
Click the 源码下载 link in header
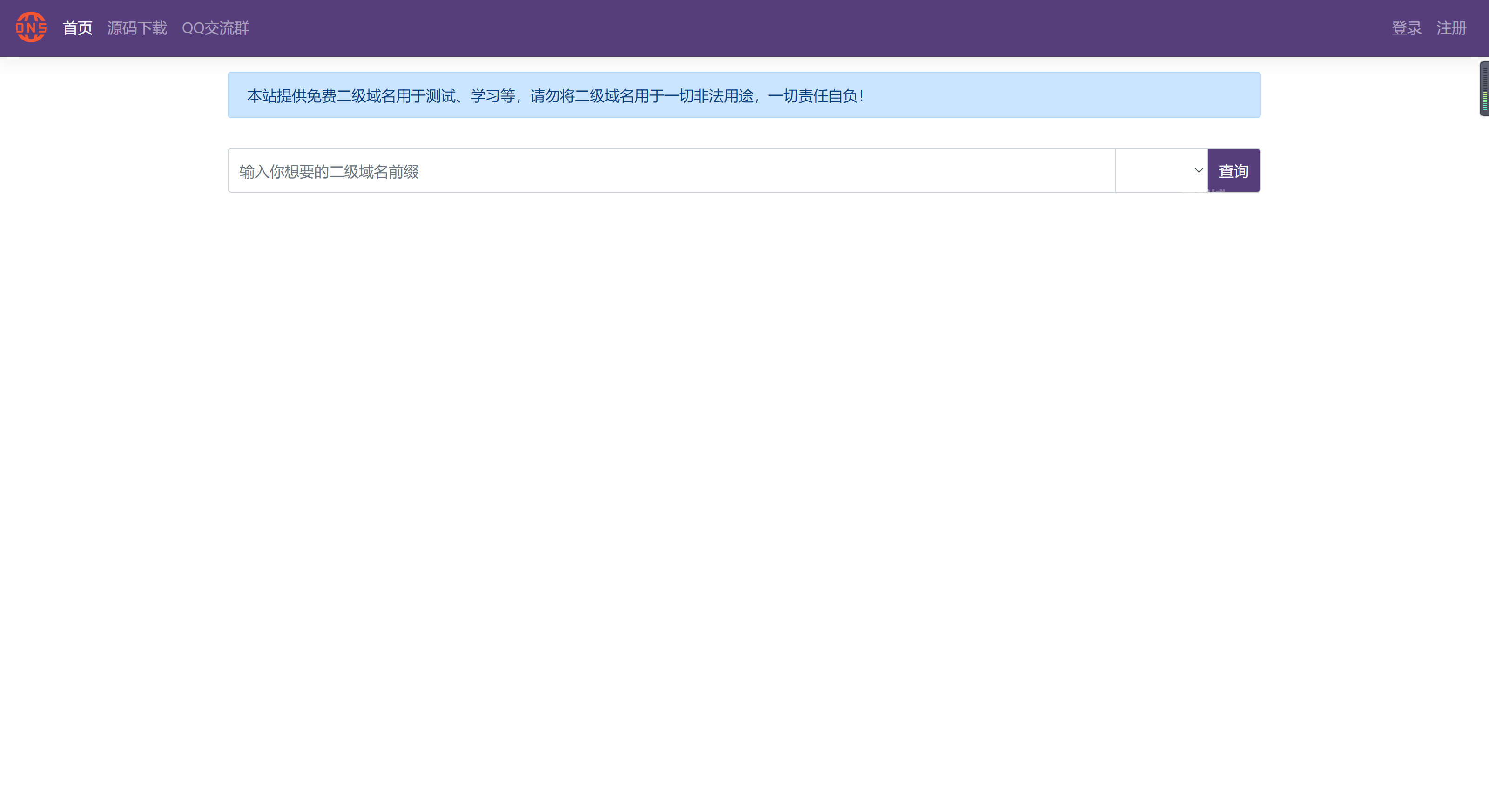pos(136,27)
